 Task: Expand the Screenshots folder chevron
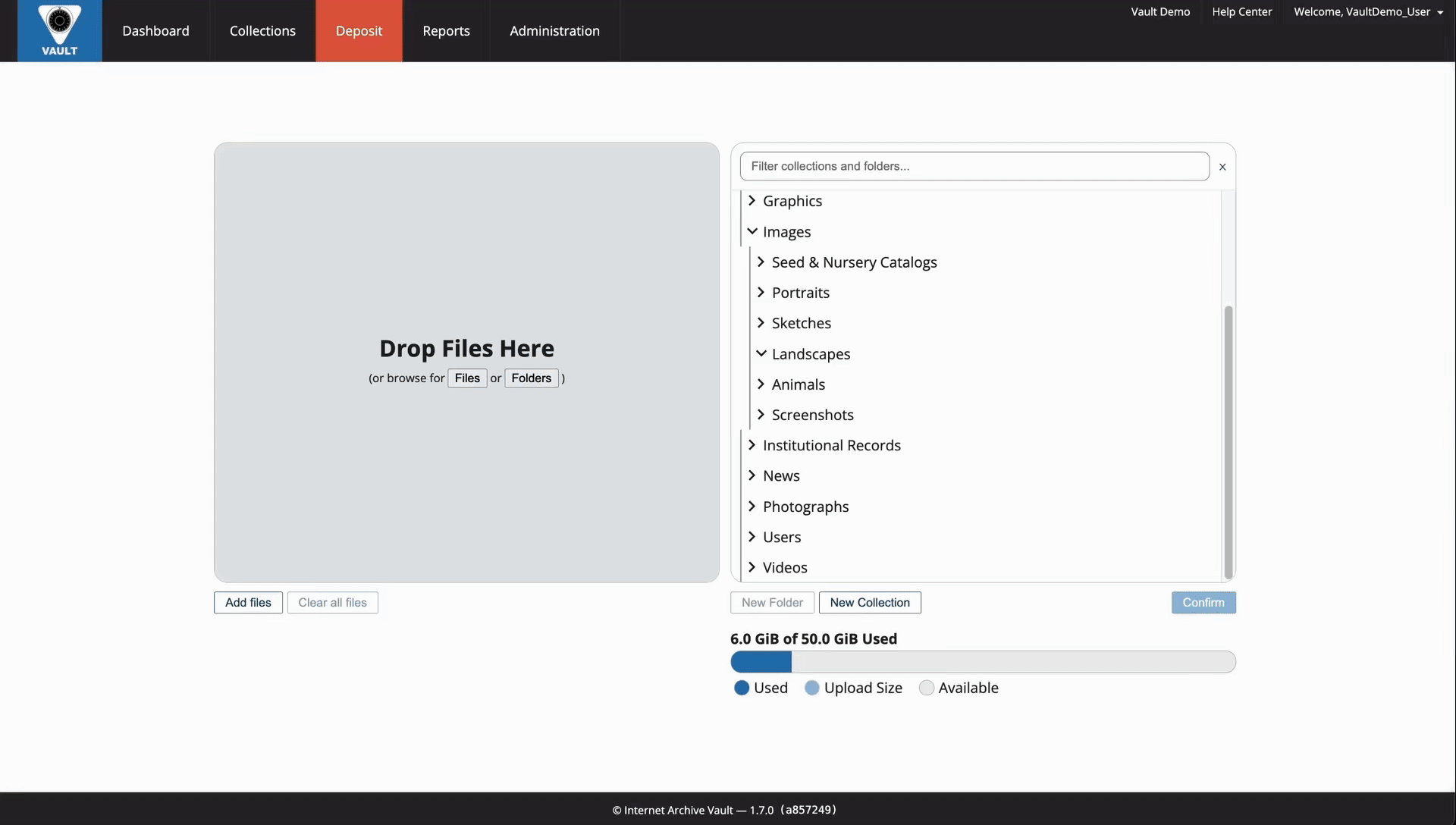761,414
